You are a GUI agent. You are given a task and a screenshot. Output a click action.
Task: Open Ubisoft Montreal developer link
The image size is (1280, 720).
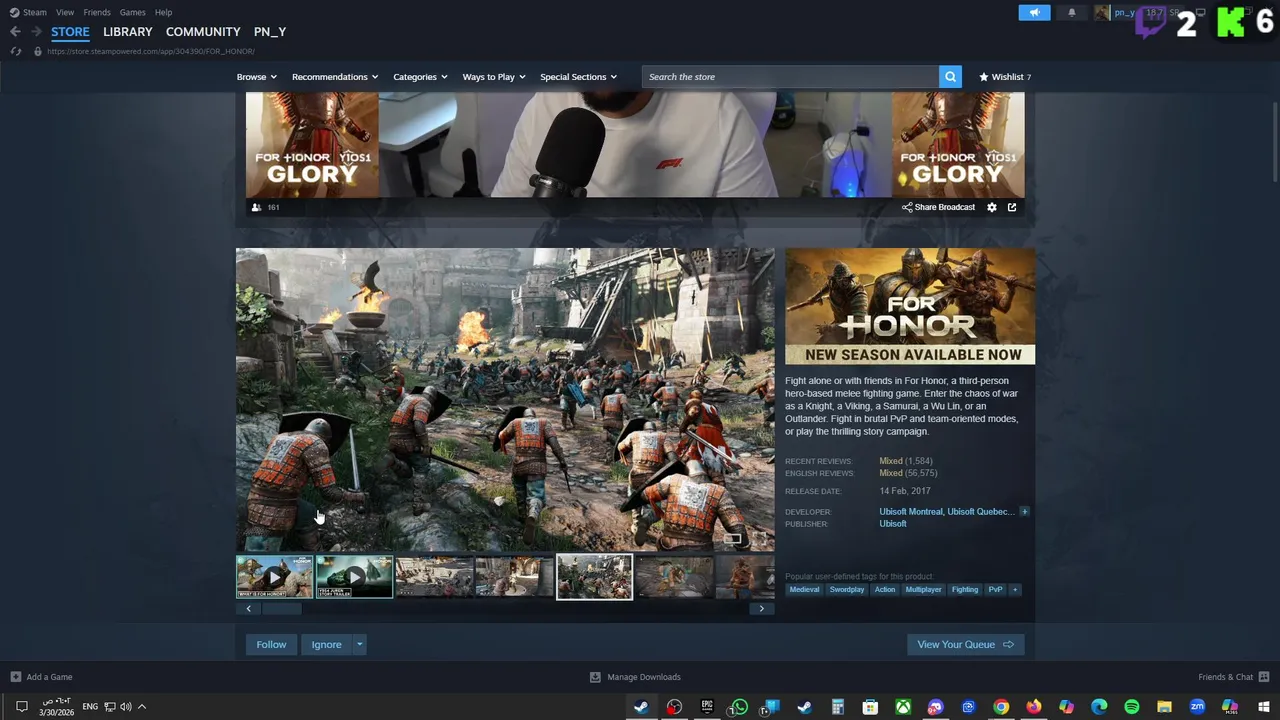(x=910, y=511)
